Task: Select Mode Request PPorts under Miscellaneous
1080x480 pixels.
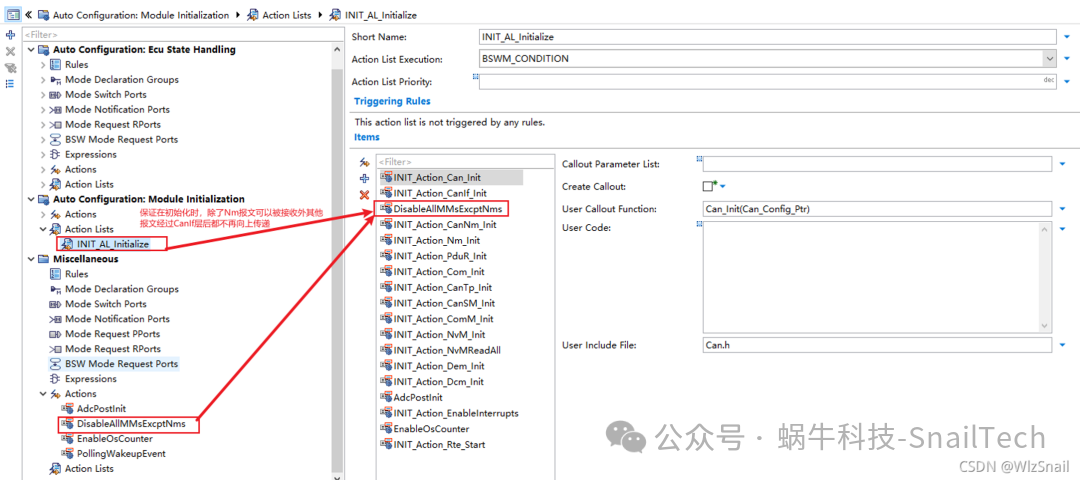Action: pos(112,334)
